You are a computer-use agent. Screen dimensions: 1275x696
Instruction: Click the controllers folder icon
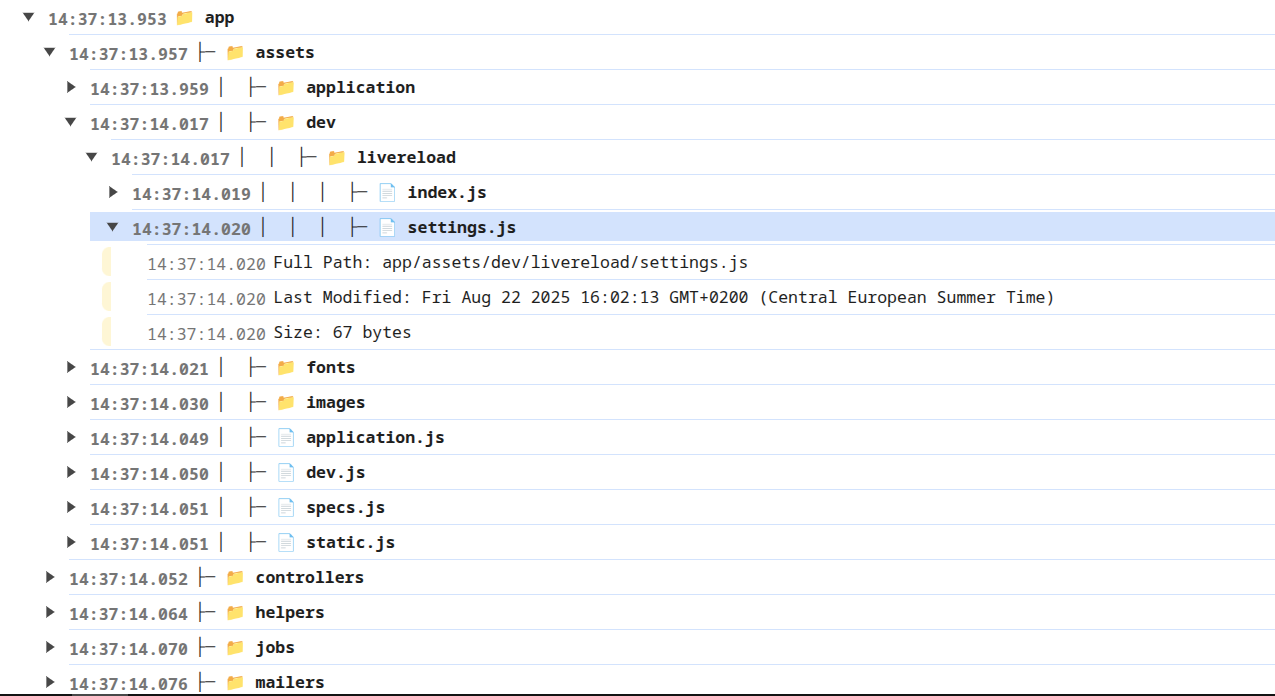pos(235,578)
